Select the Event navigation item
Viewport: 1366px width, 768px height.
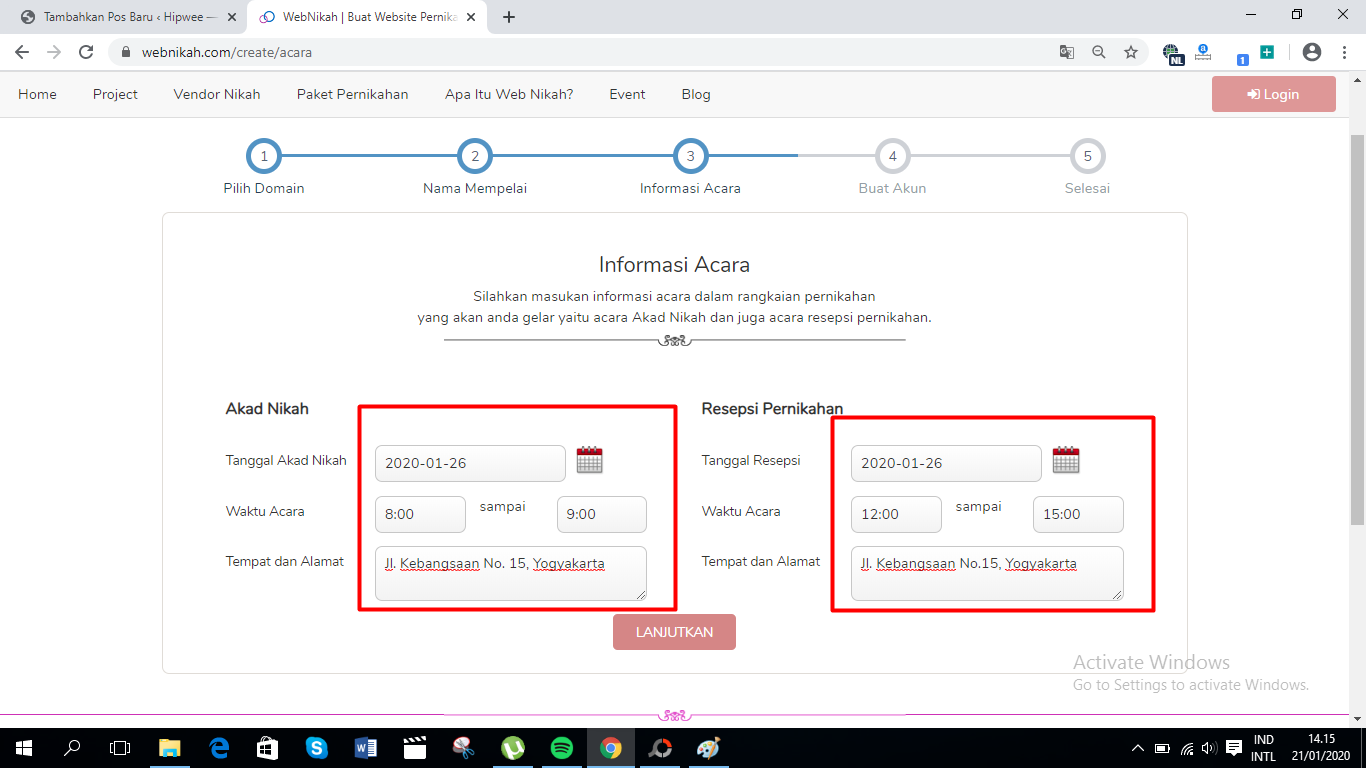[x=627, y=94]
